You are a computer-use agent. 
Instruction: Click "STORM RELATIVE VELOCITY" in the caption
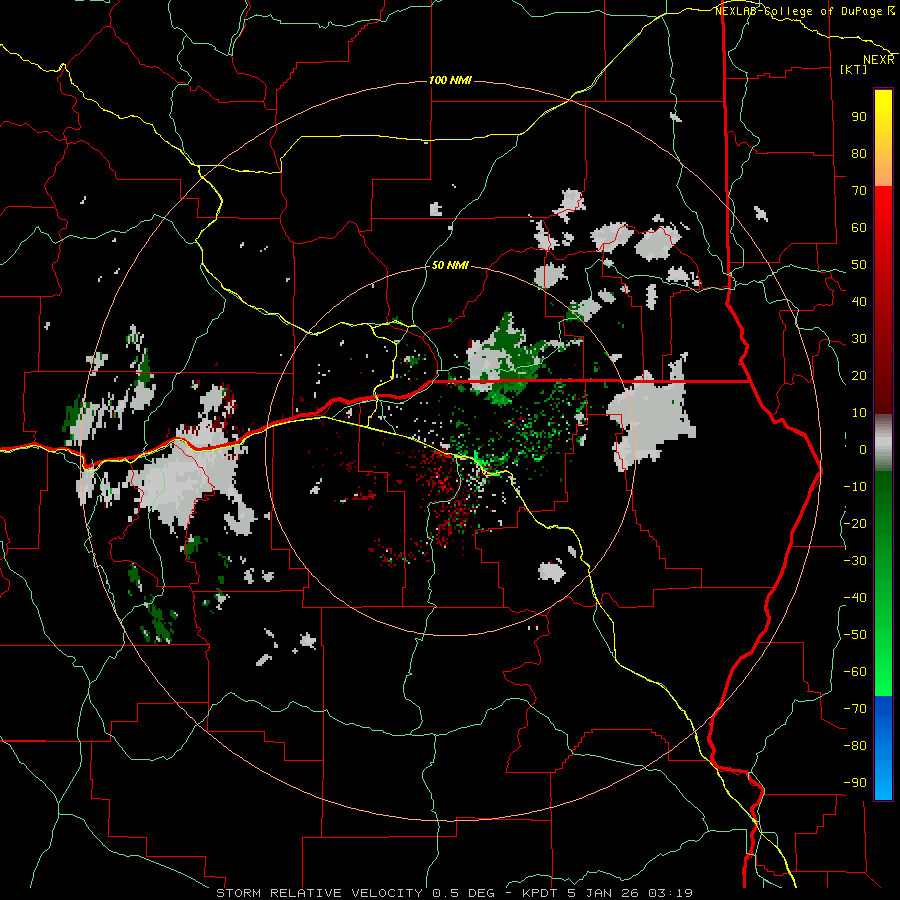319,893
